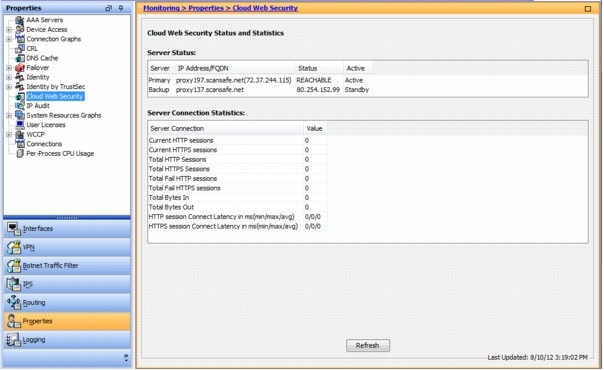The image size is (604, 370).
Task: Click the Identity by TrustSec icon
Action: [x=20, y=87]
